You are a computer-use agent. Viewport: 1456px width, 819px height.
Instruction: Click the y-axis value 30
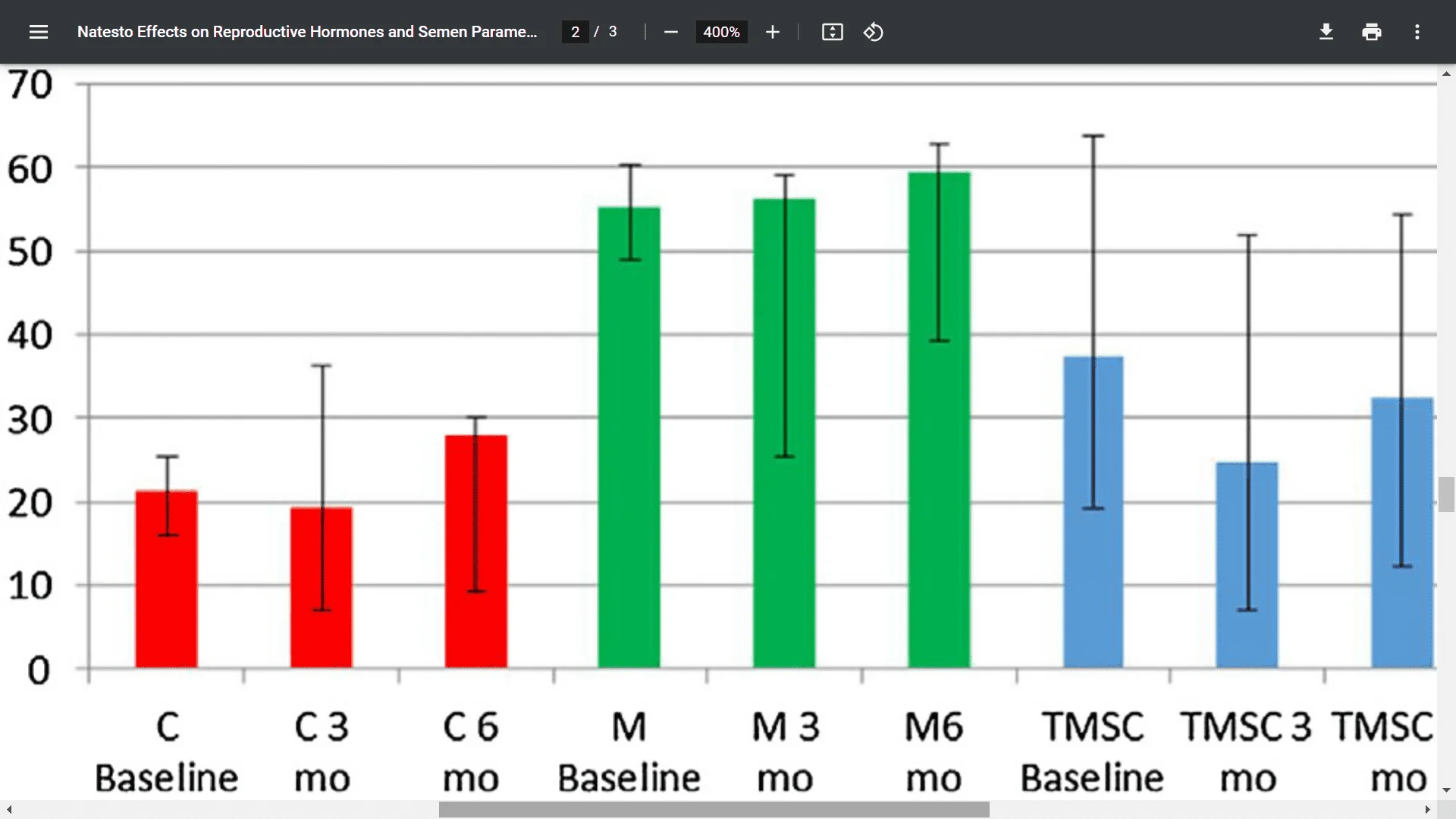[x=30, y=419]
